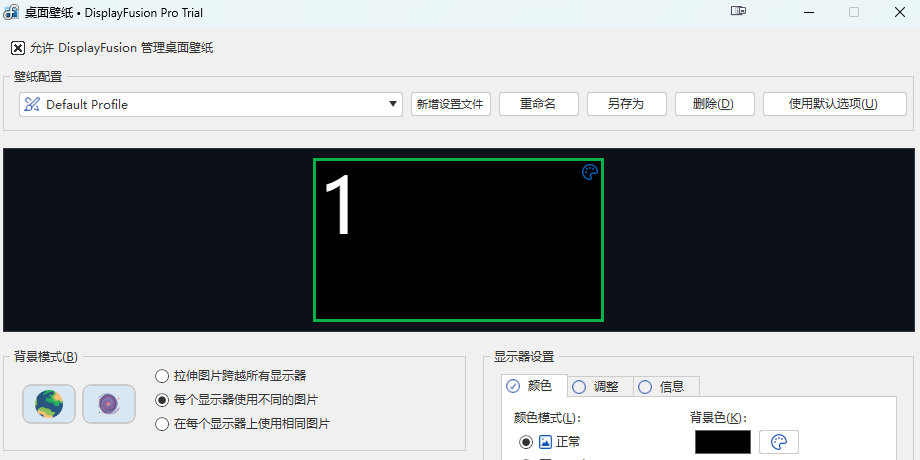Switch to the 信息 tab
The image size is (920, 460).
pos(666,387)
